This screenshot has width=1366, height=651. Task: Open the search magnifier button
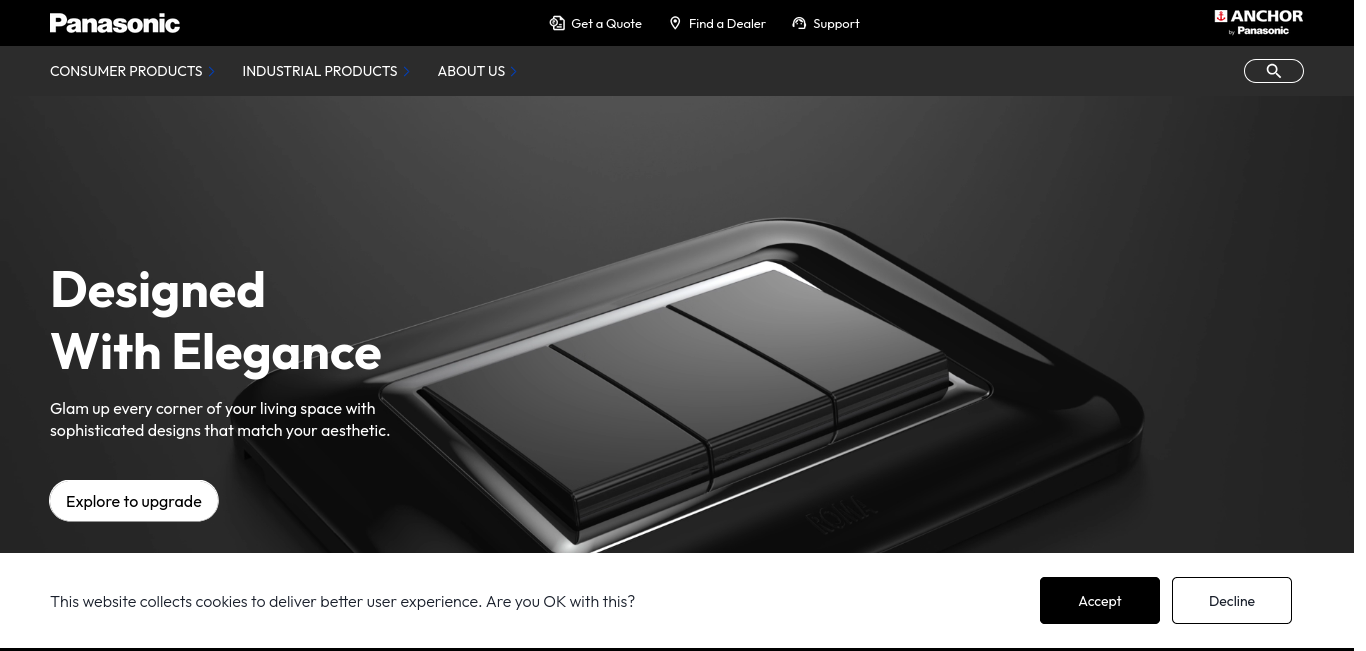coord(1273,71)
